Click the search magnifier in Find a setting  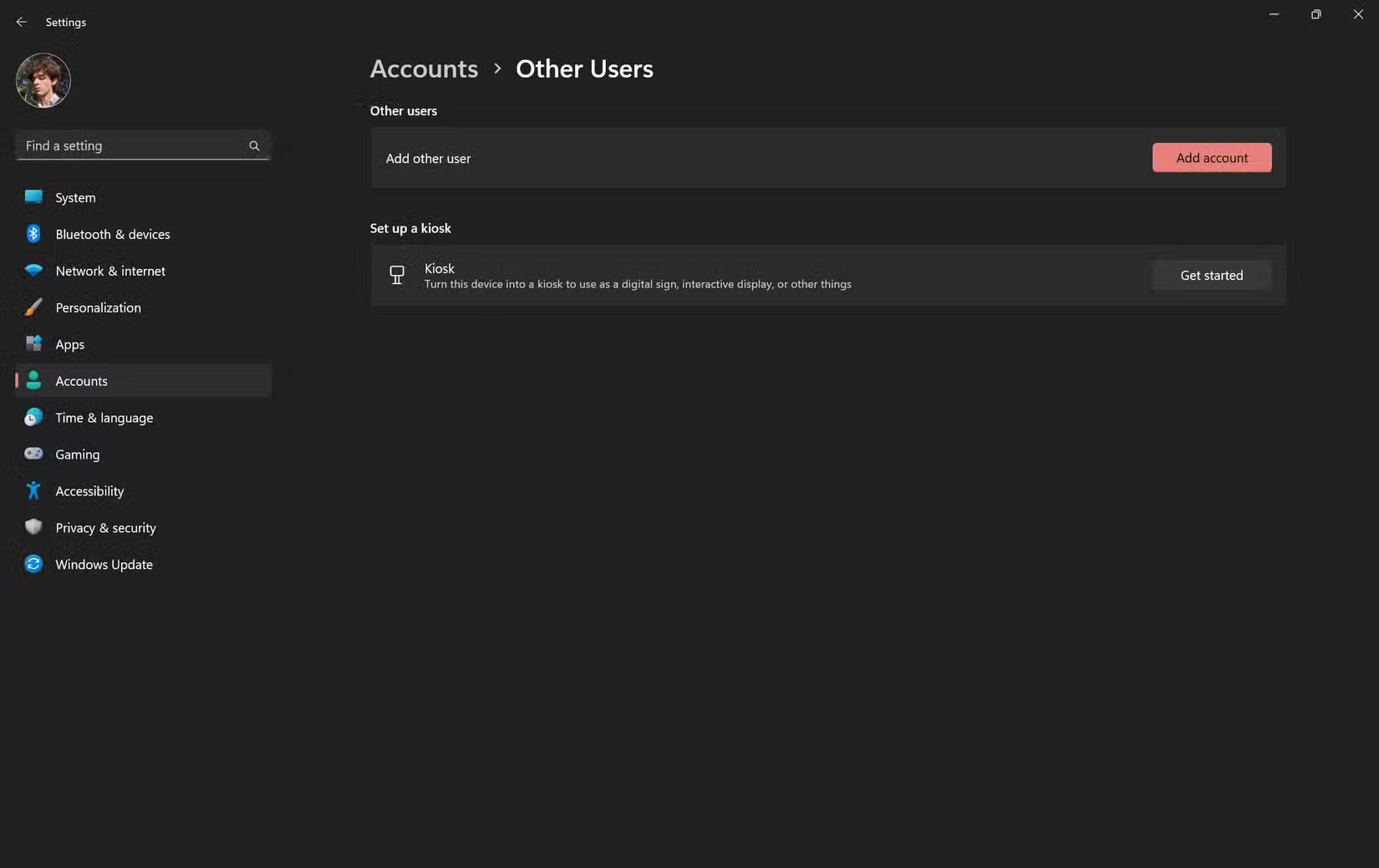253,145
